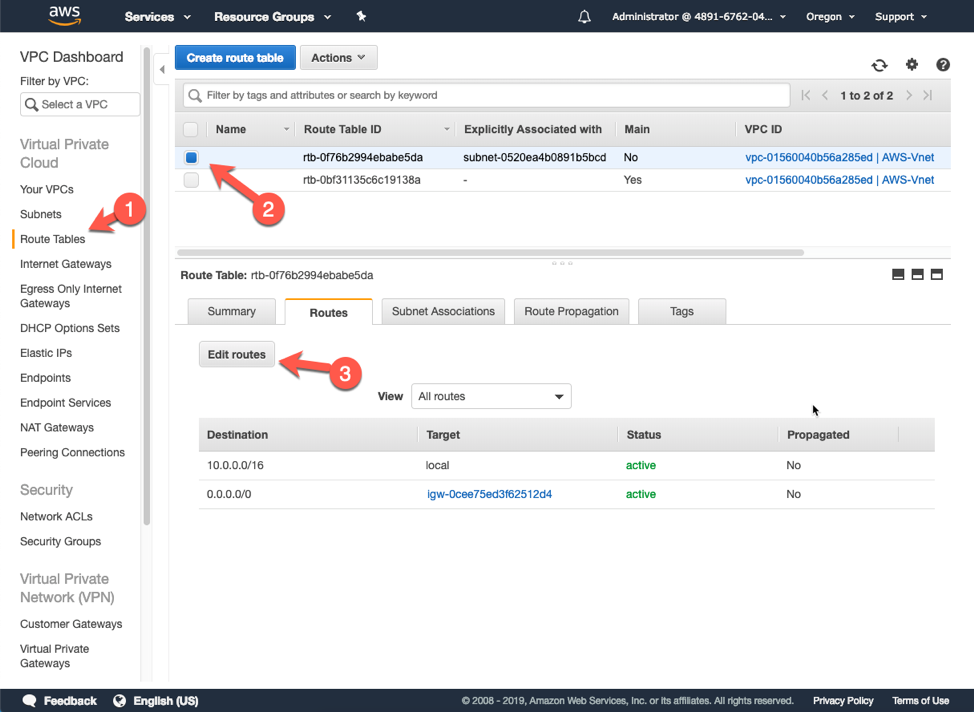
Task: Collapse the sidebar with the arrow handle
Action: click(x=162, y=70)
